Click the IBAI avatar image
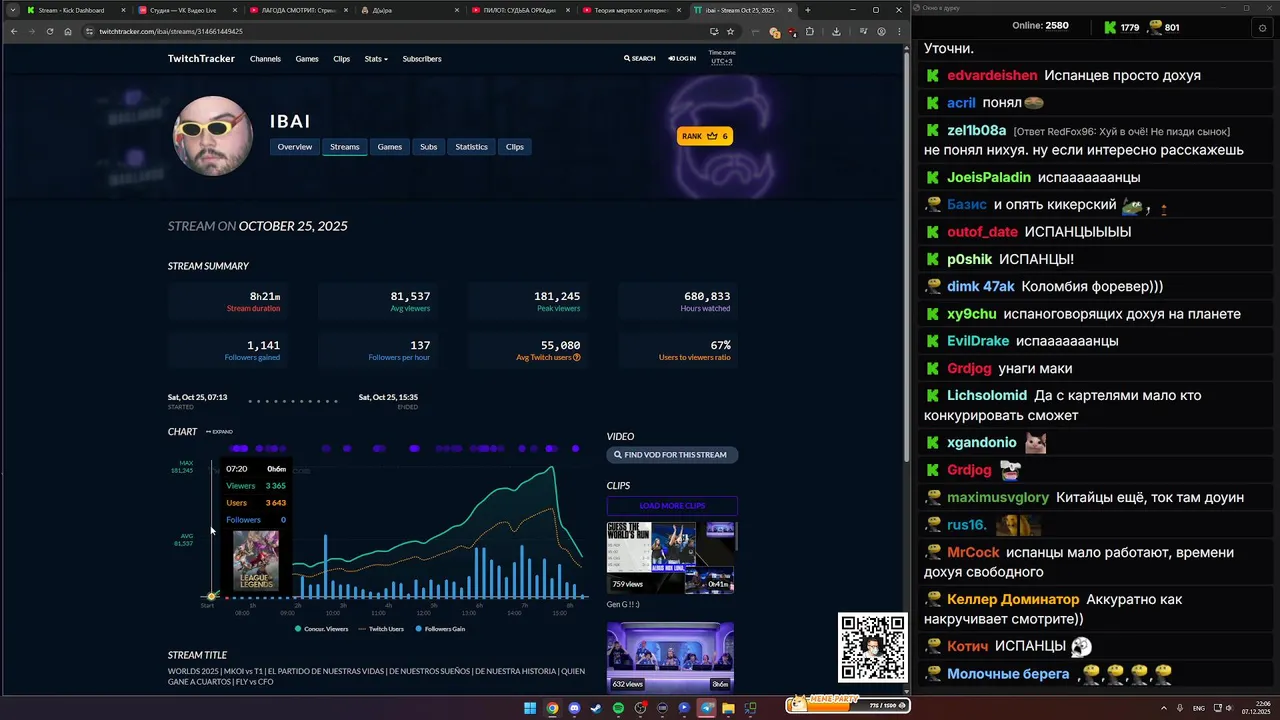The image size is (1280, 720). pos(213,136)
